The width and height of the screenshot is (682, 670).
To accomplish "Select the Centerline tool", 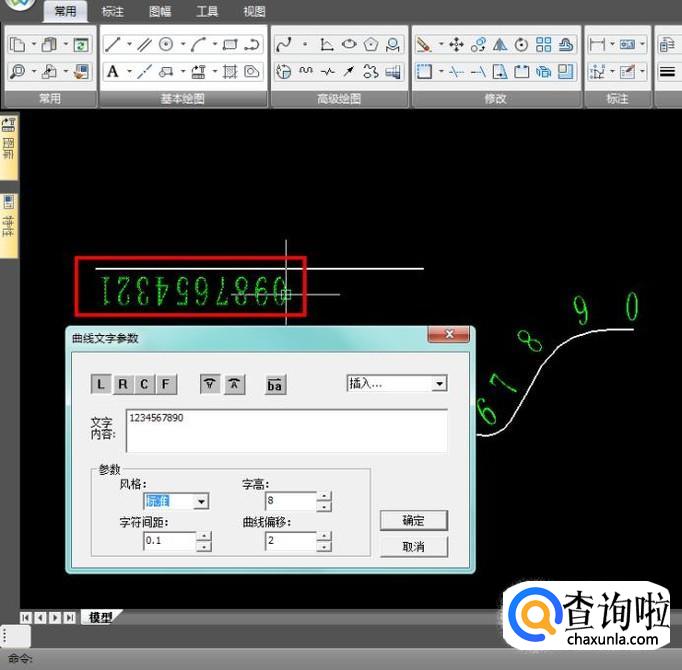I will pyautogui.click(x=144, y=71).
